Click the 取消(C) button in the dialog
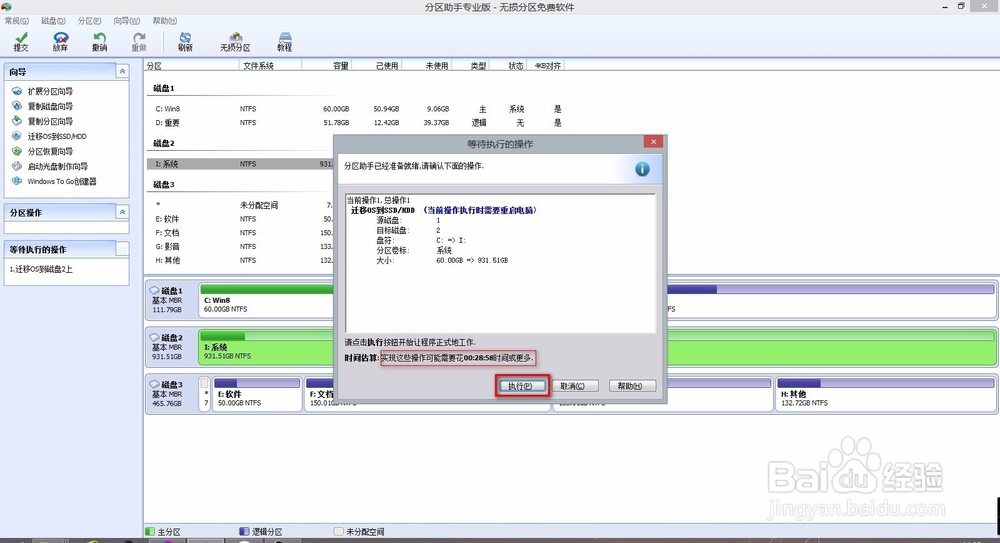Image resolution: width=1000 pixels, height=543 pixels. click(x=575, y=386)
